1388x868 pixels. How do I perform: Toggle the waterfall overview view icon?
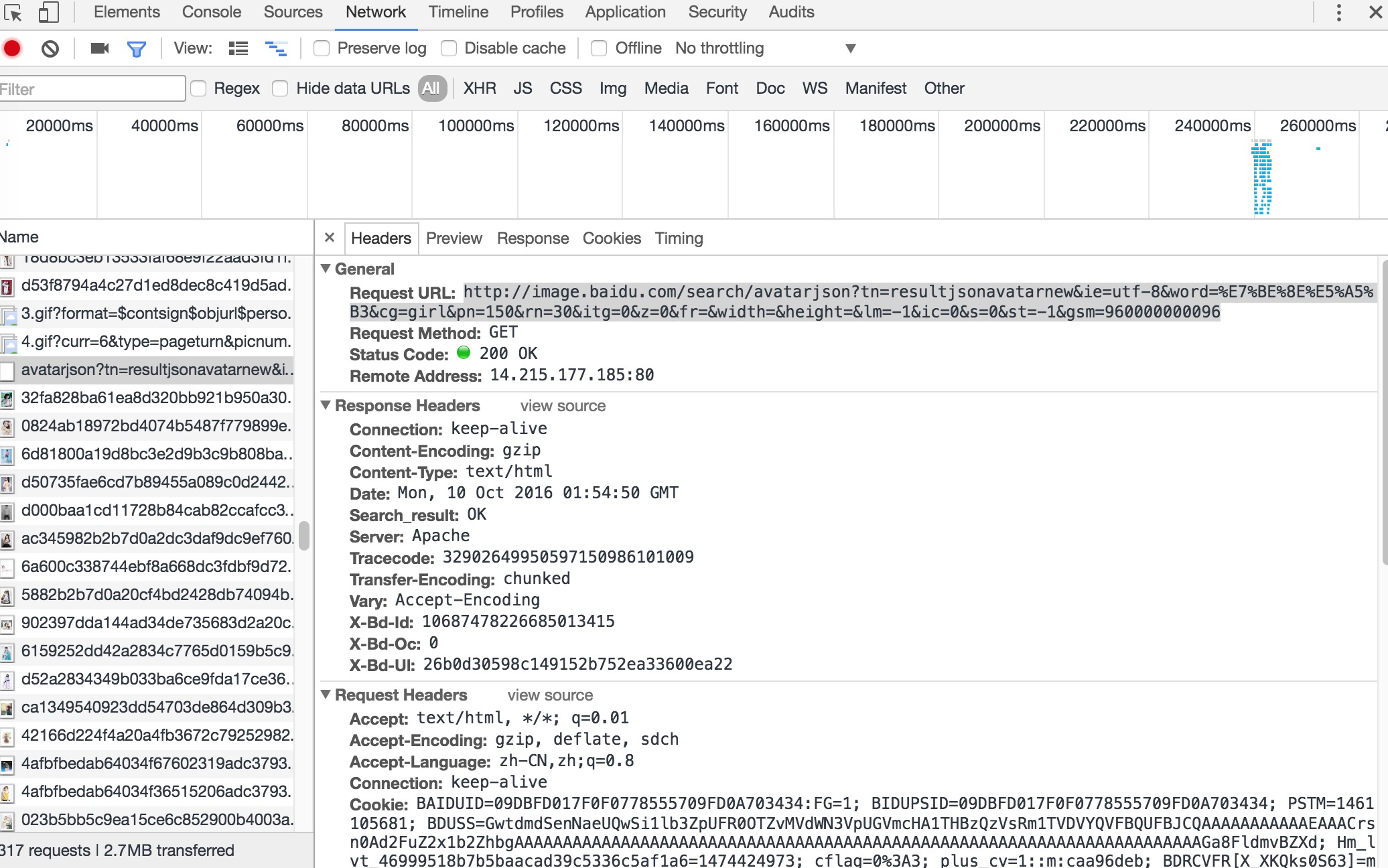[276, 48]
